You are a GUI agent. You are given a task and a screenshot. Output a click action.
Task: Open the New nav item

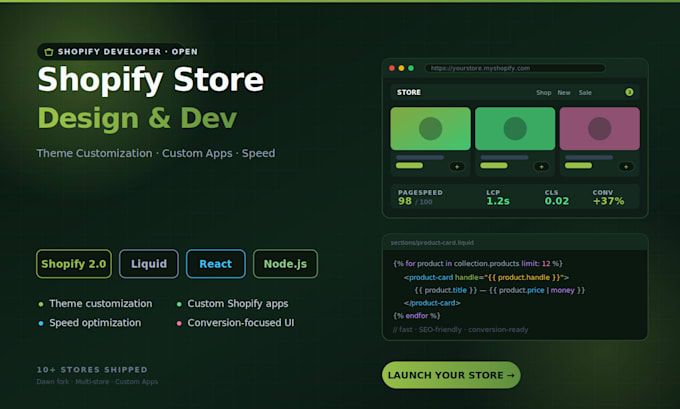(564, 93)
